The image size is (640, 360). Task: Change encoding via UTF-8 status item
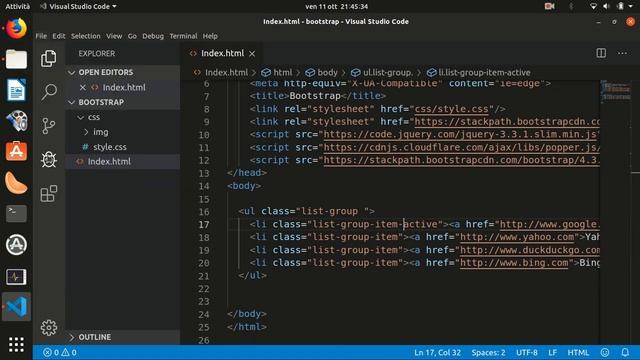pos(527,352)
